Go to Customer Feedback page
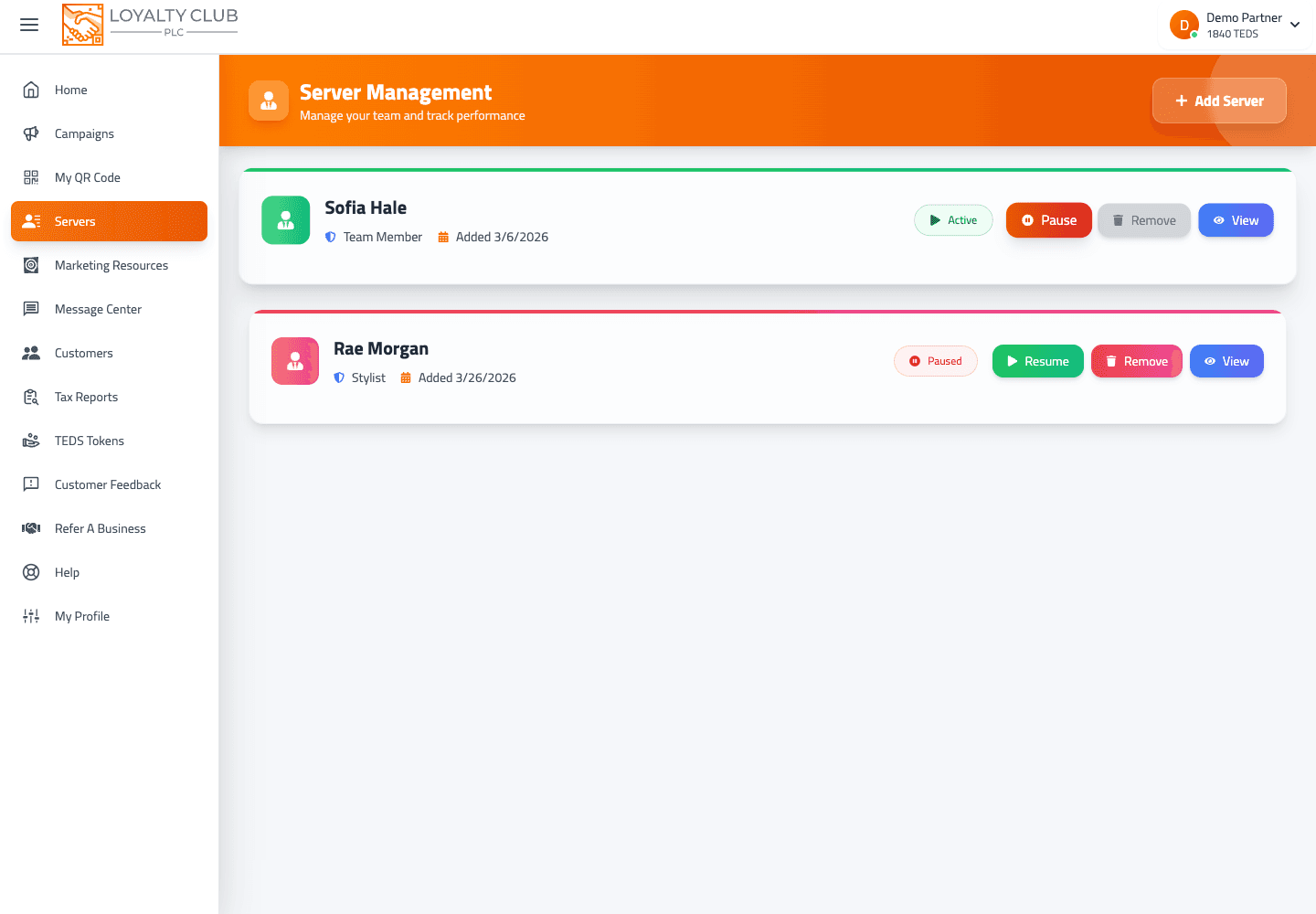1316x914 pixels. pyautogui.click(x=109, y=484)
